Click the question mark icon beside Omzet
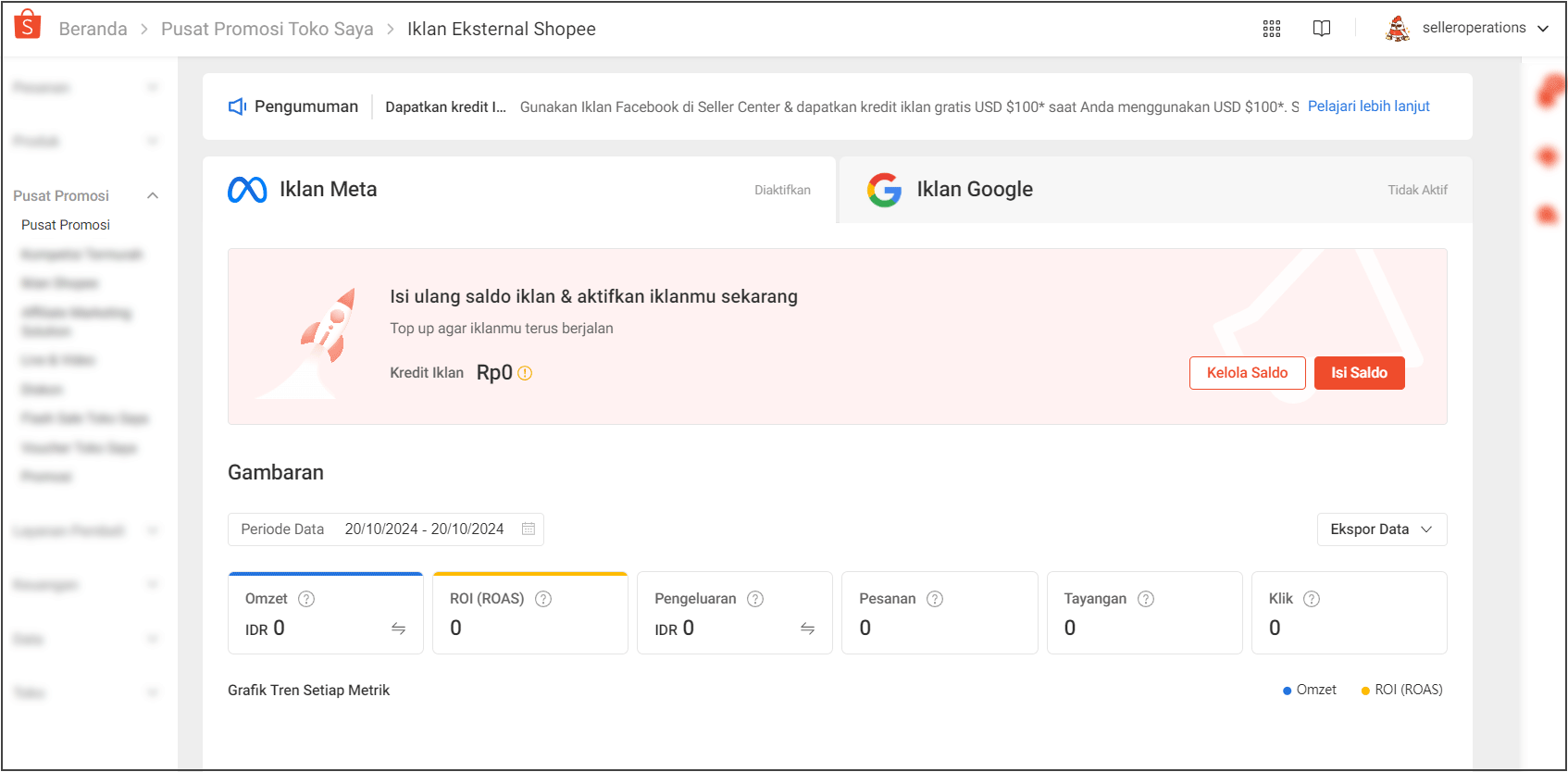 (x=306, y=599)
